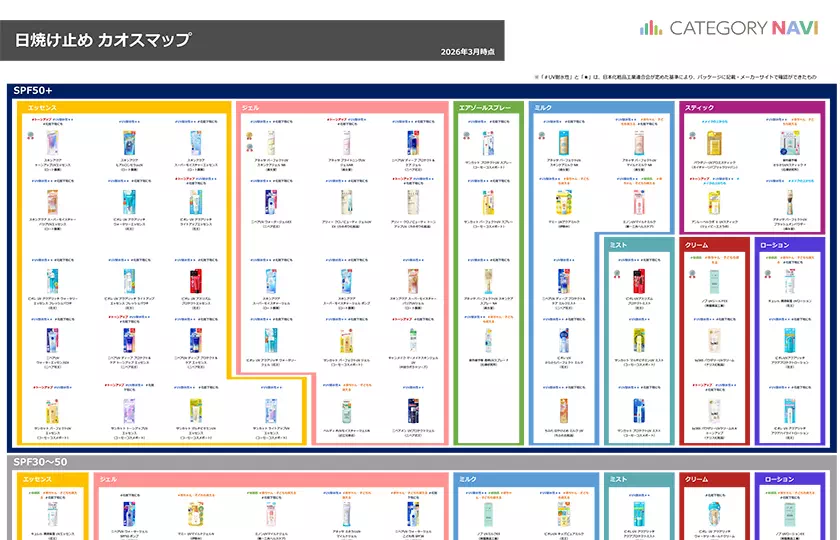Open the yellow Mommy UV aqua milk product

(x=564, y=202)
